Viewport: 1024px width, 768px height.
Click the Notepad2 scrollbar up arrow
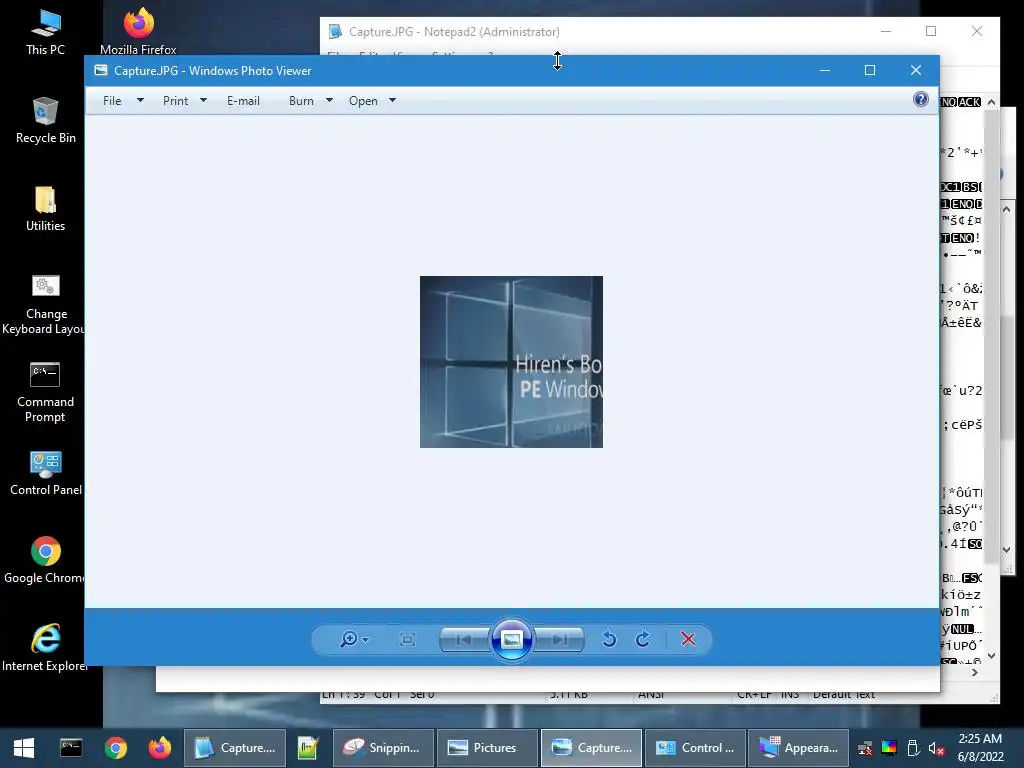click(991, 103)
